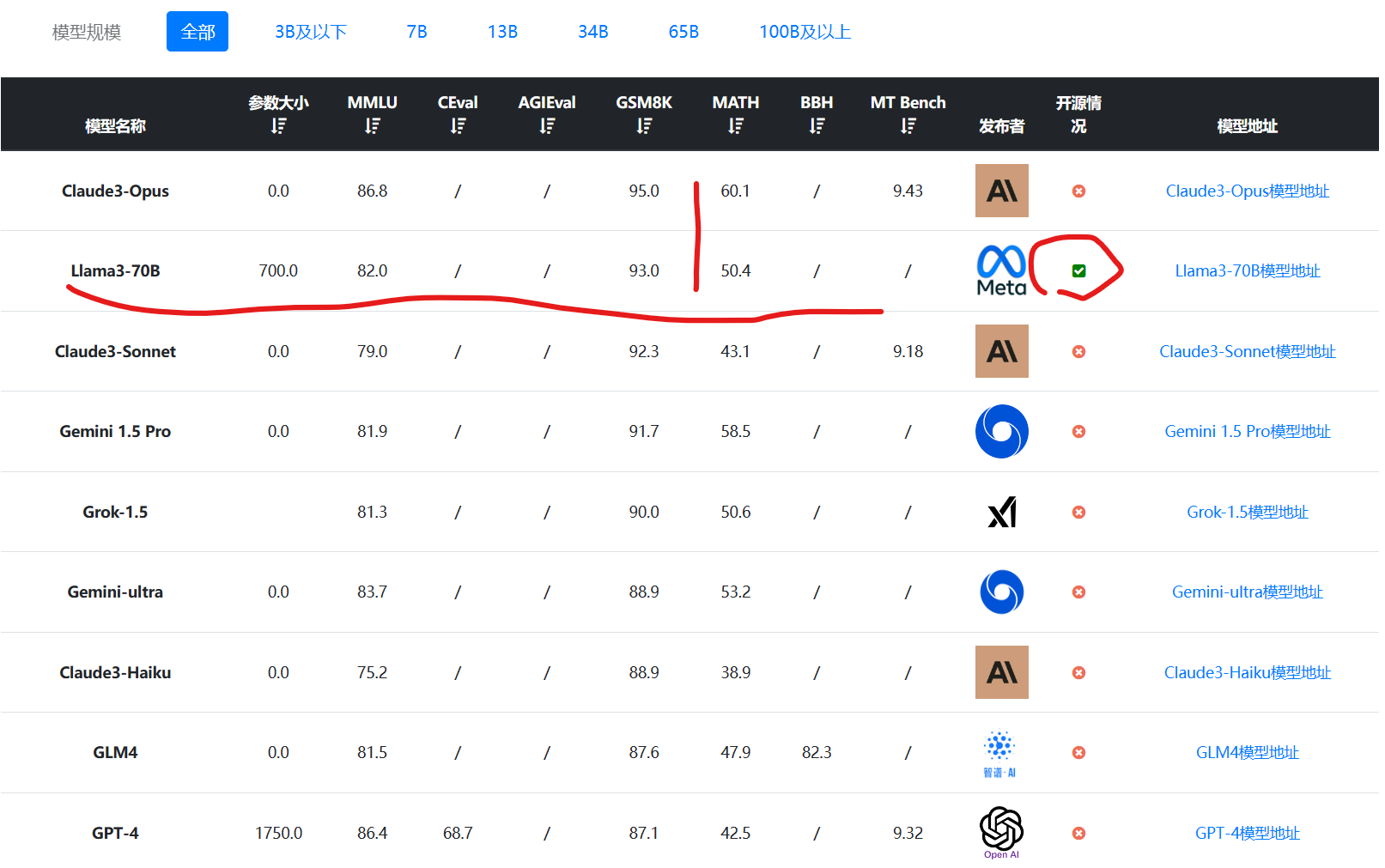The height and width of the screenshot is (868, 1385).
Task: Open the GPT-4模型地址 link
Action: [x=1247, y=833]
